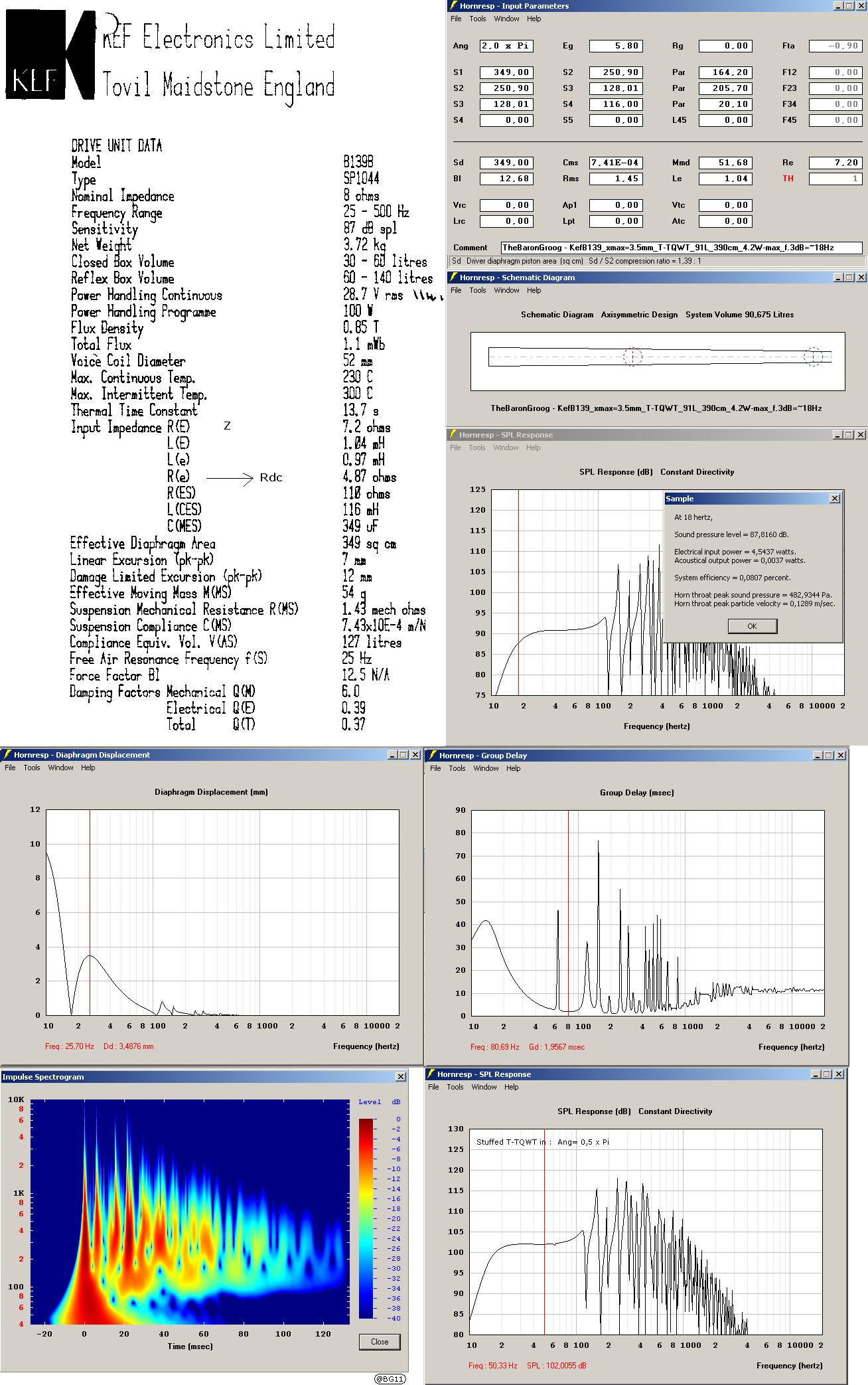
Task: Click the red TH label
Action: [x=788, y=179]
